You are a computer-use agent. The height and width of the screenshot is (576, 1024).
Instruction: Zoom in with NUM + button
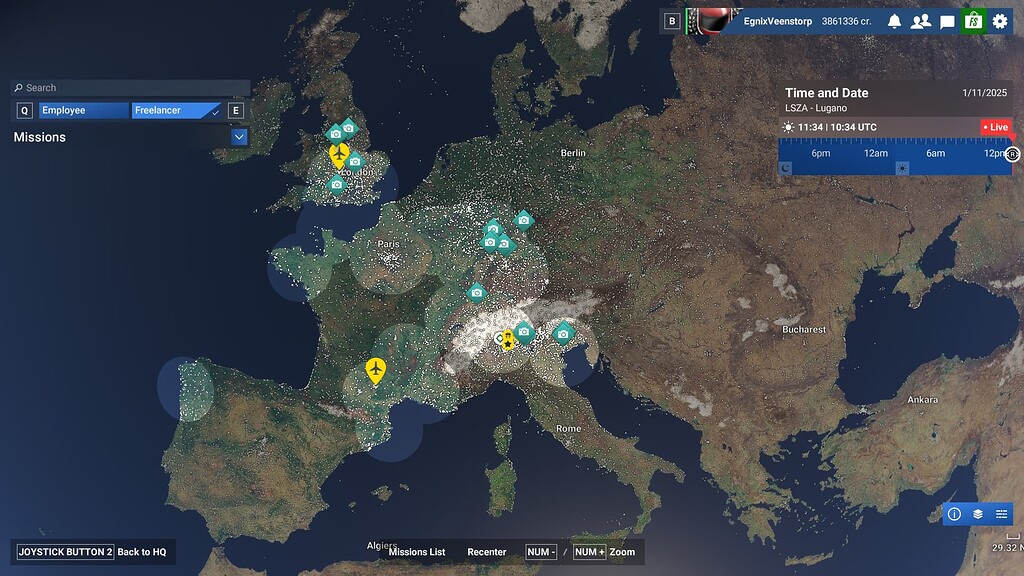tap(589, 552)
